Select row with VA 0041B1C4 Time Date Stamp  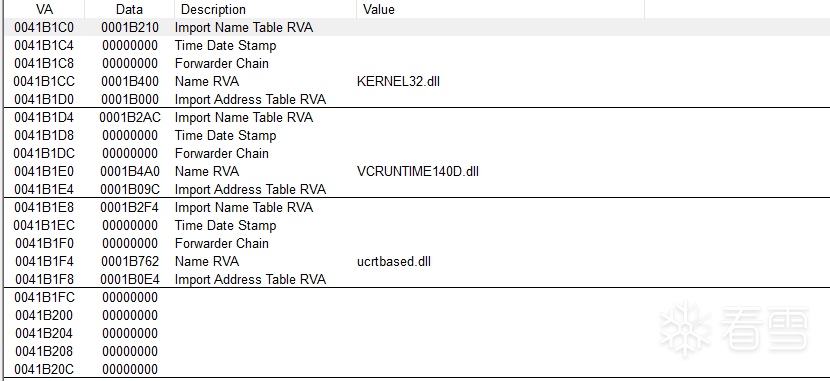point(417,45)
